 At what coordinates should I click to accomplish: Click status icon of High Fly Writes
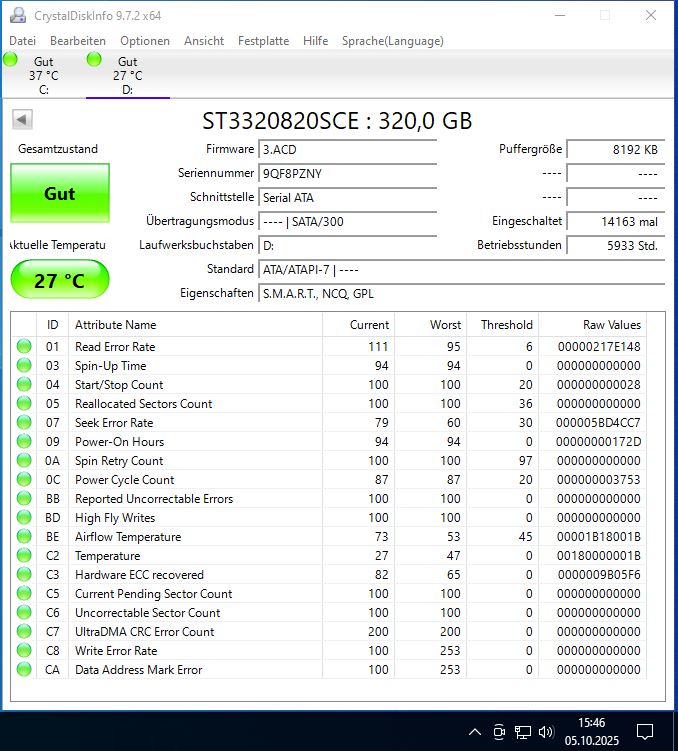point(24,517)
